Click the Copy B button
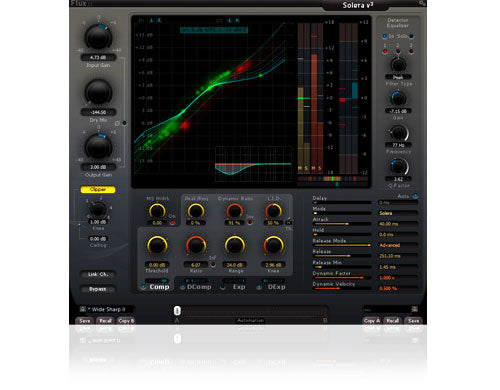Viewport: 500px width, 390px height. (126, 321)
